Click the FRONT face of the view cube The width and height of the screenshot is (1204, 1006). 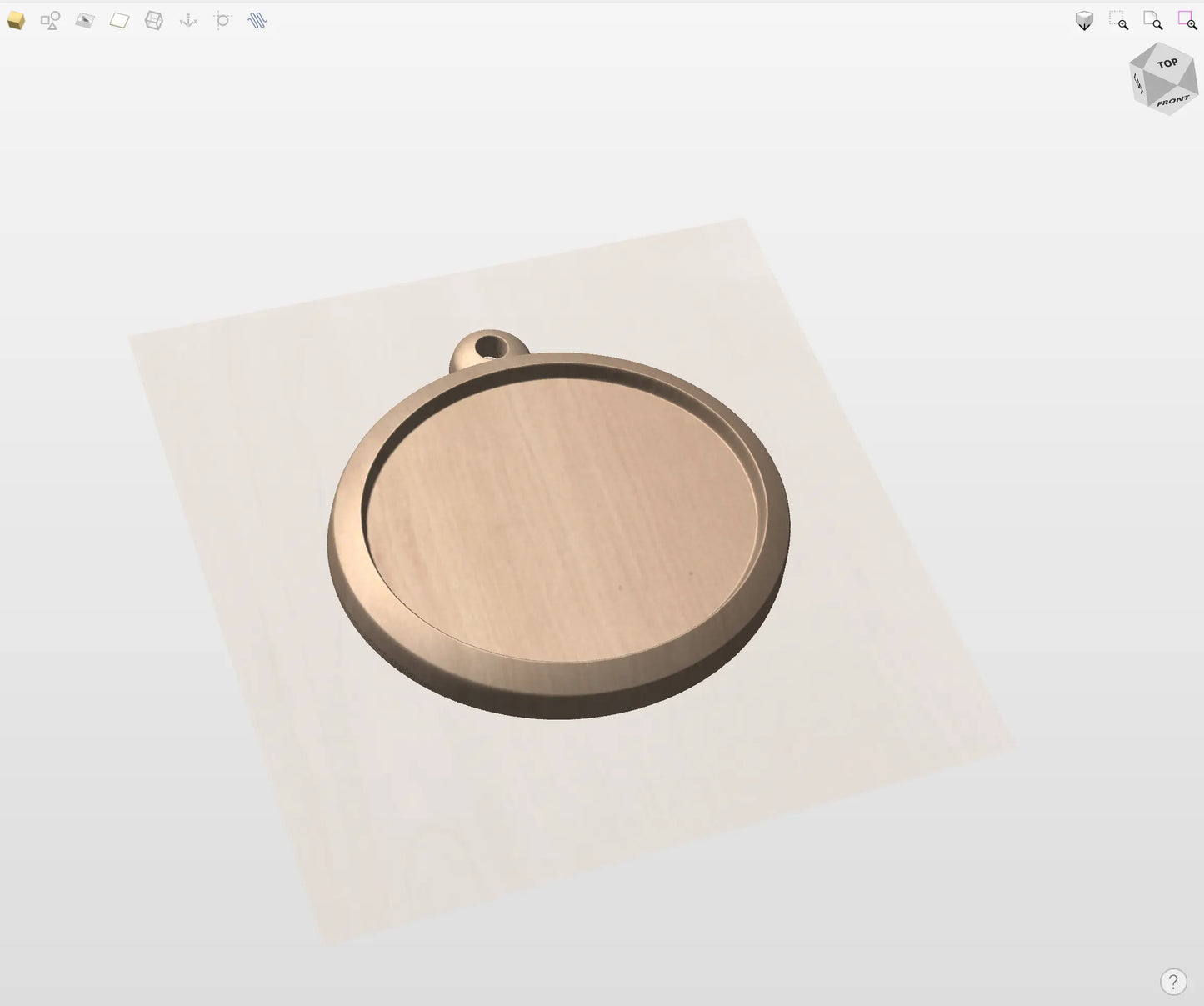[x=1173, y=101]
